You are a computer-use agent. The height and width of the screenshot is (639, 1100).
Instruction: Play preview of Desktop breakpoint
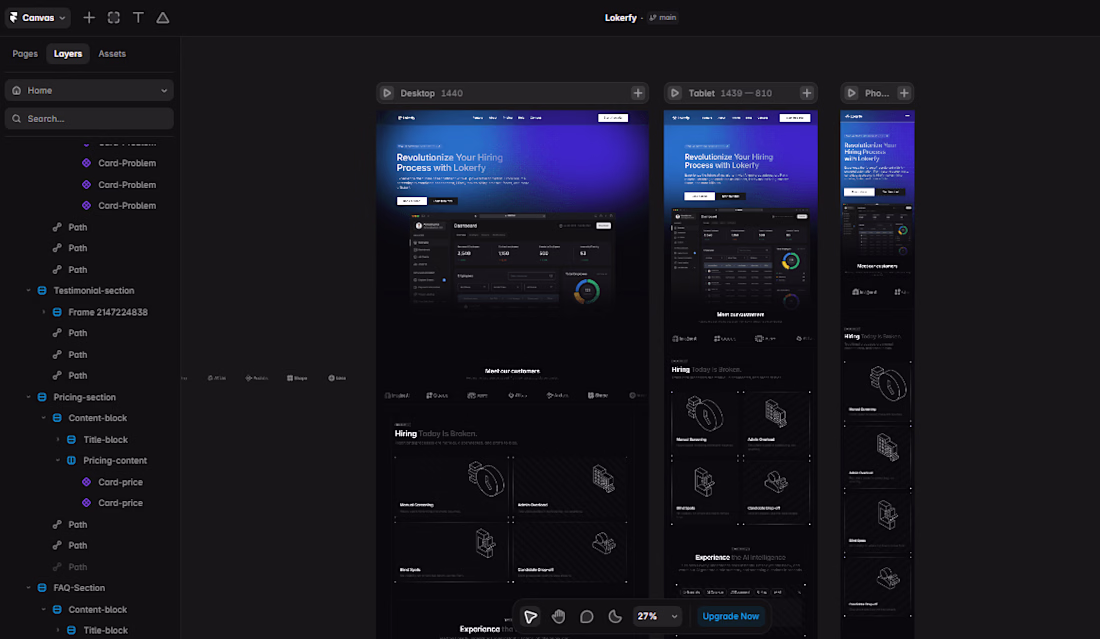[387, 93]
